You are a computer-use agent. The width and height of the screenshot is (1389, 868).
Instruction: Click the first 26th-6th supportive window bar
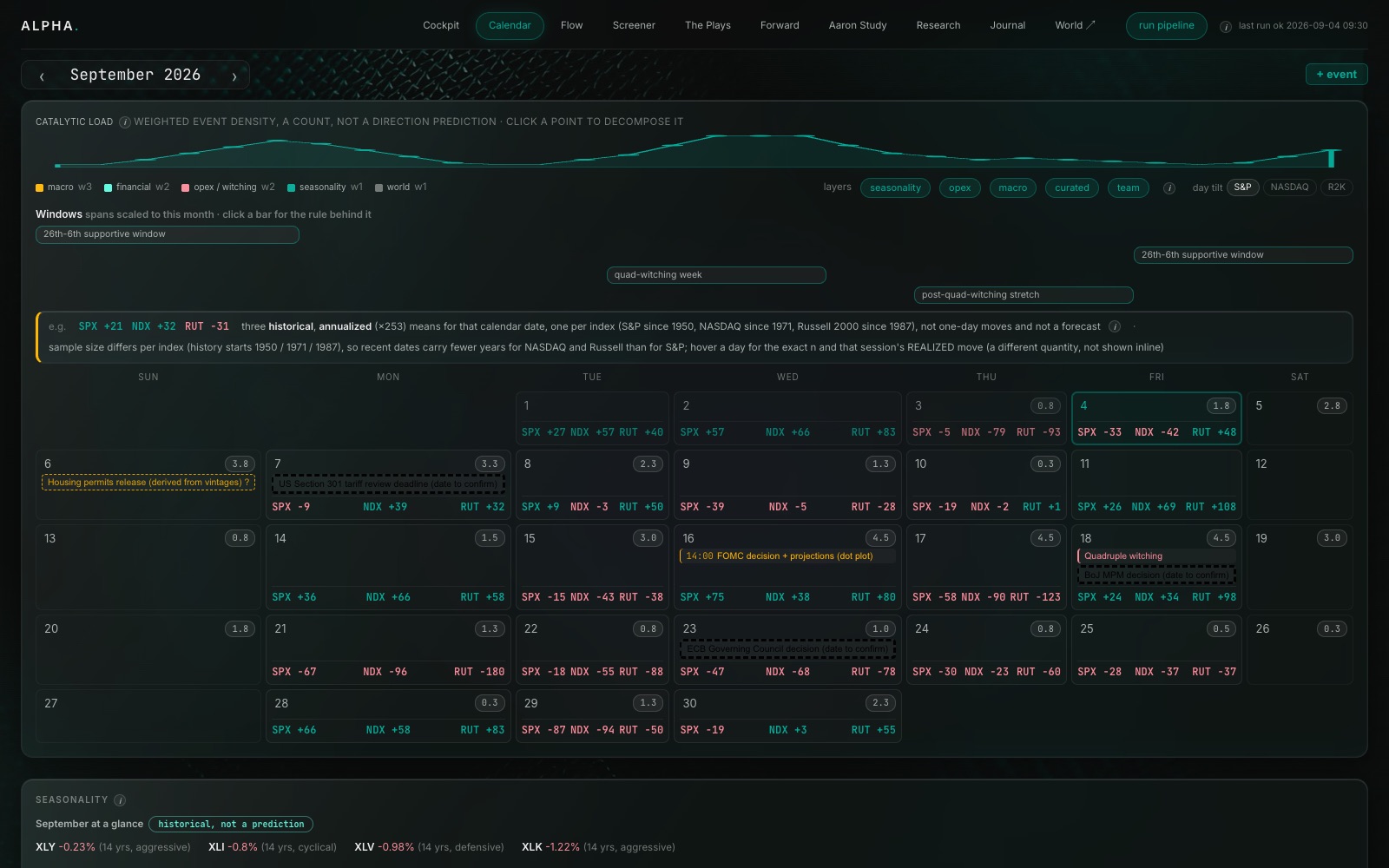tap(168, 234)
